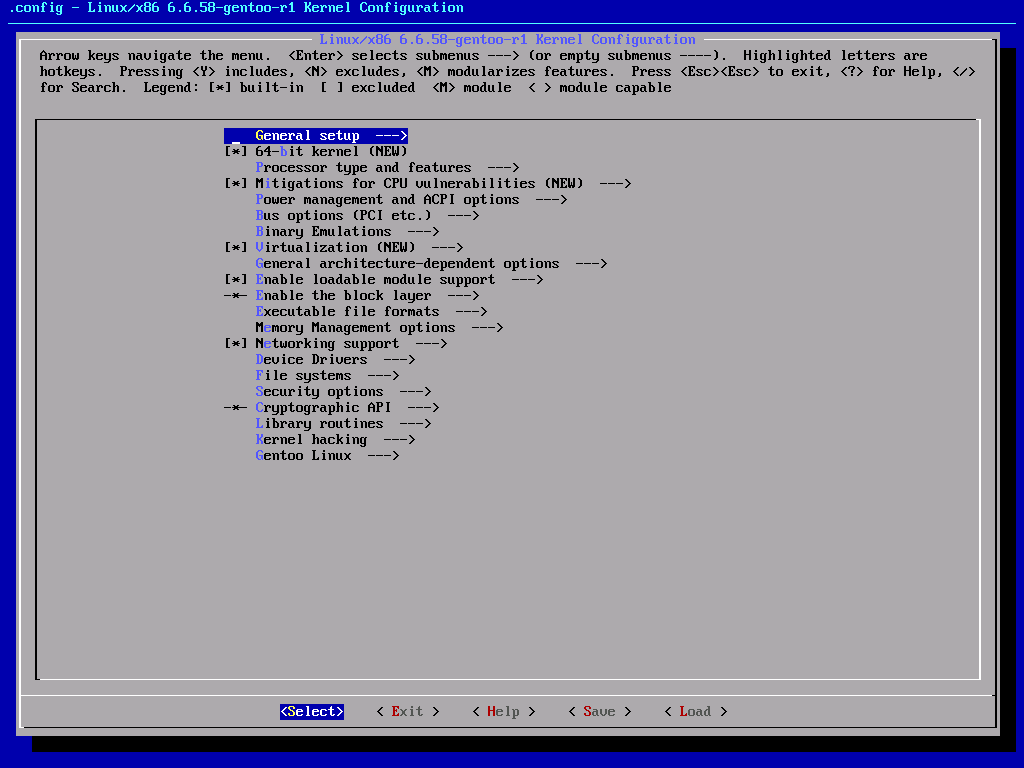Toggle the Networking support checkbox
The image size is (1024, 768).
tap(236, 344)
